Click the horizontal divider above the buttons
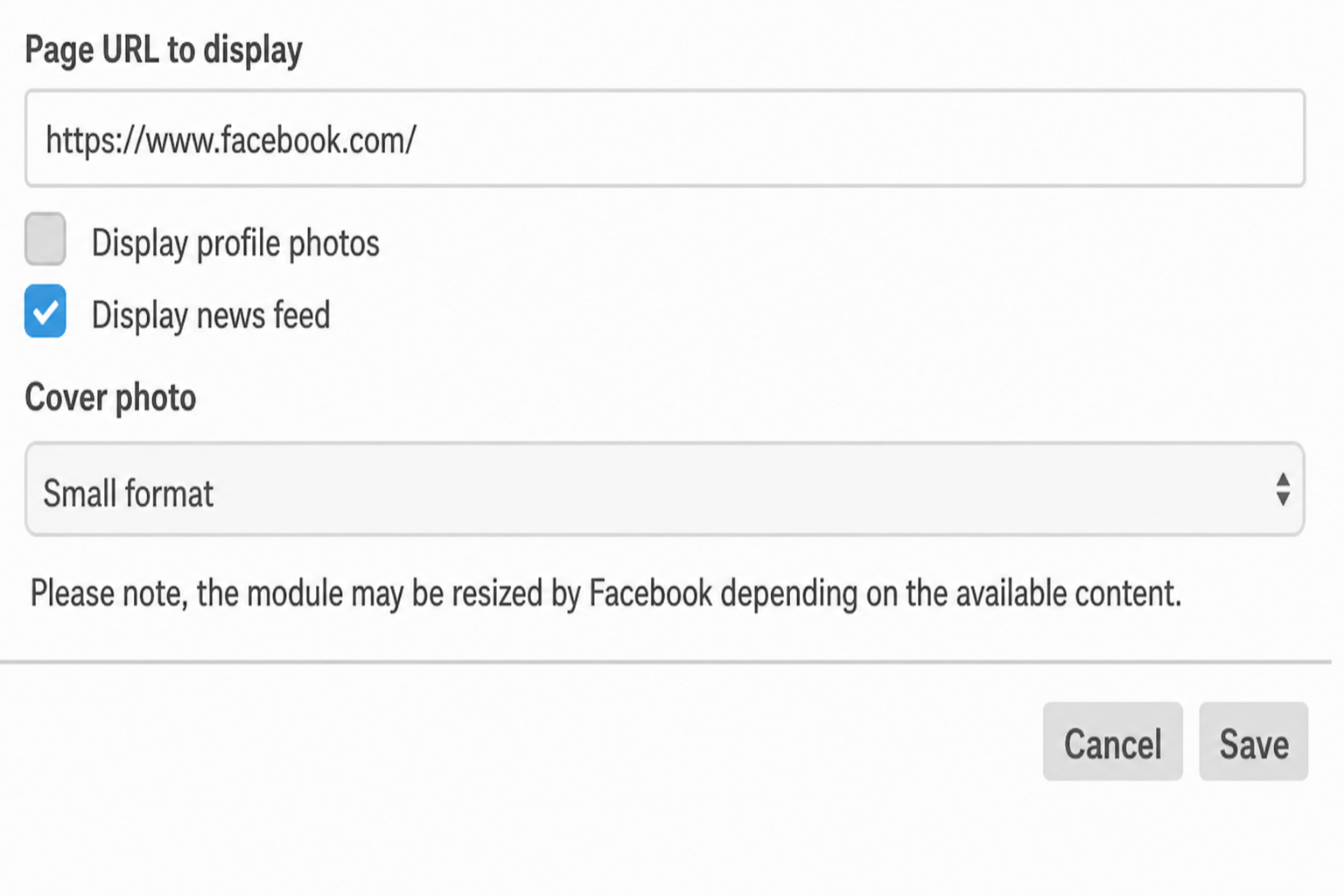 (665, 662)
